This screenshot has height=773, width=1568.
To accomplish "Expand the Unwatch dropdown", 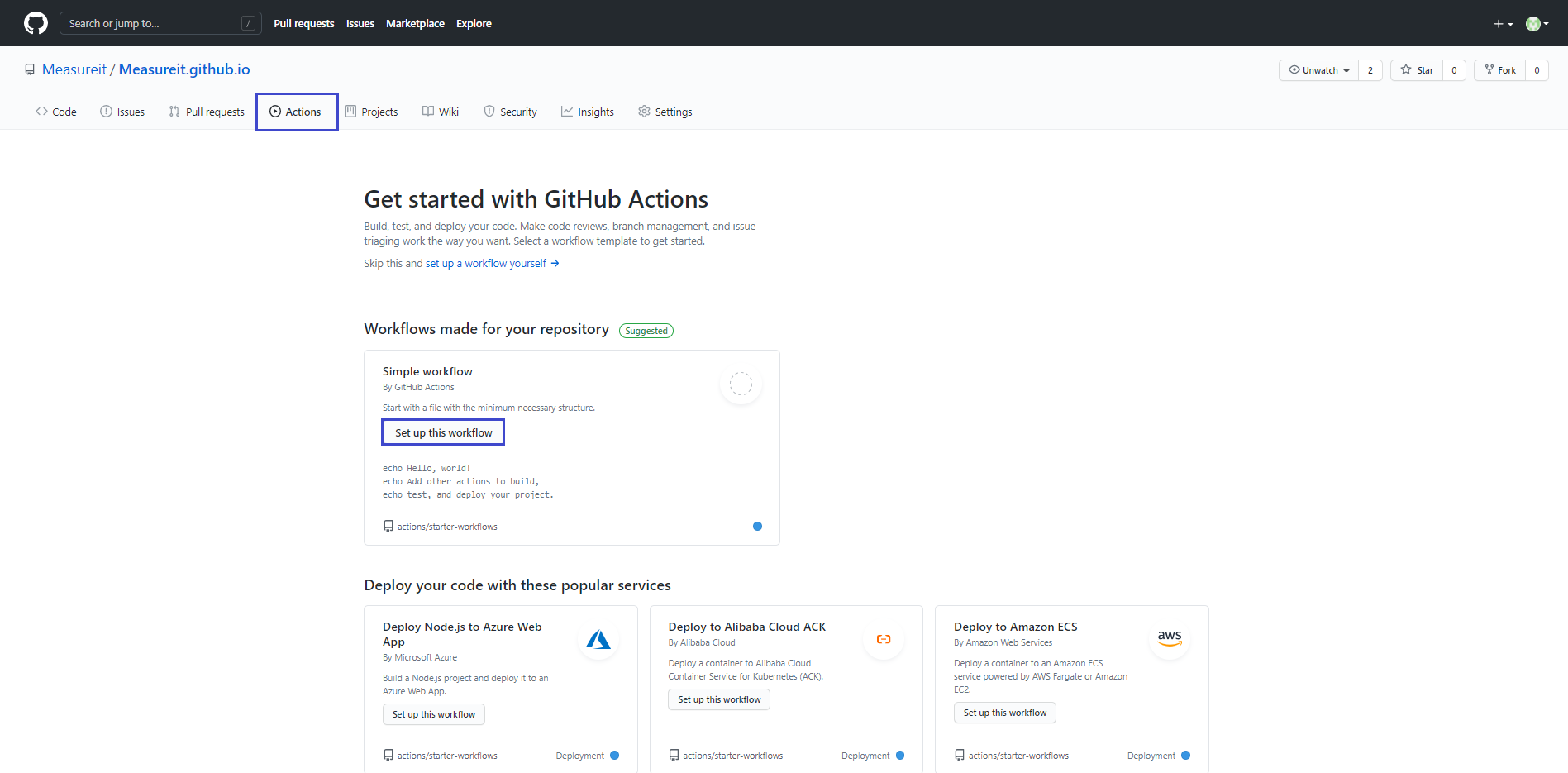I will click(x=1318, y=70).
